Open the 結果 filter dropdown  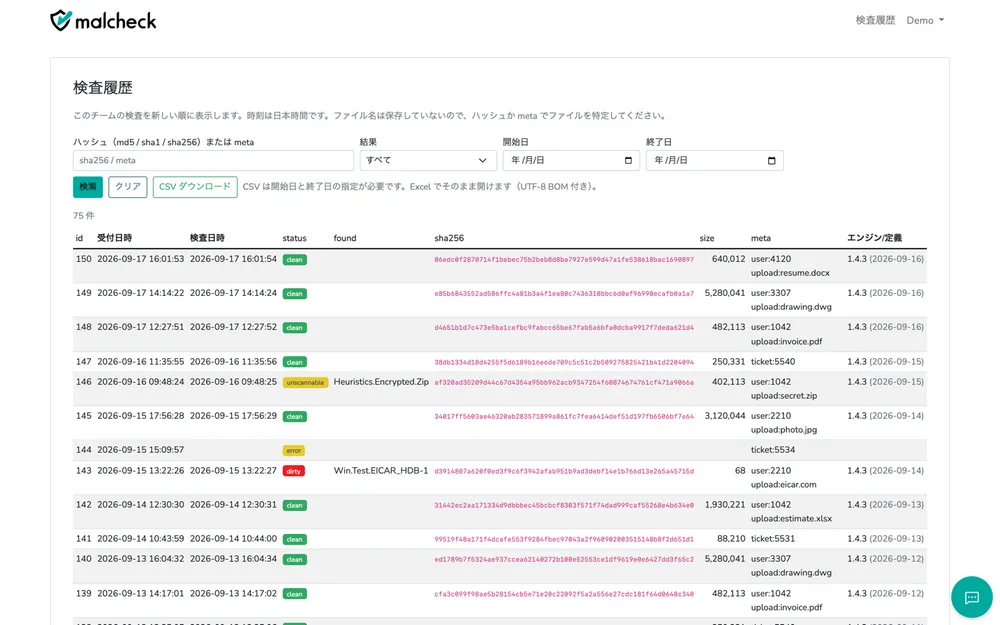(x=427, y=161)
